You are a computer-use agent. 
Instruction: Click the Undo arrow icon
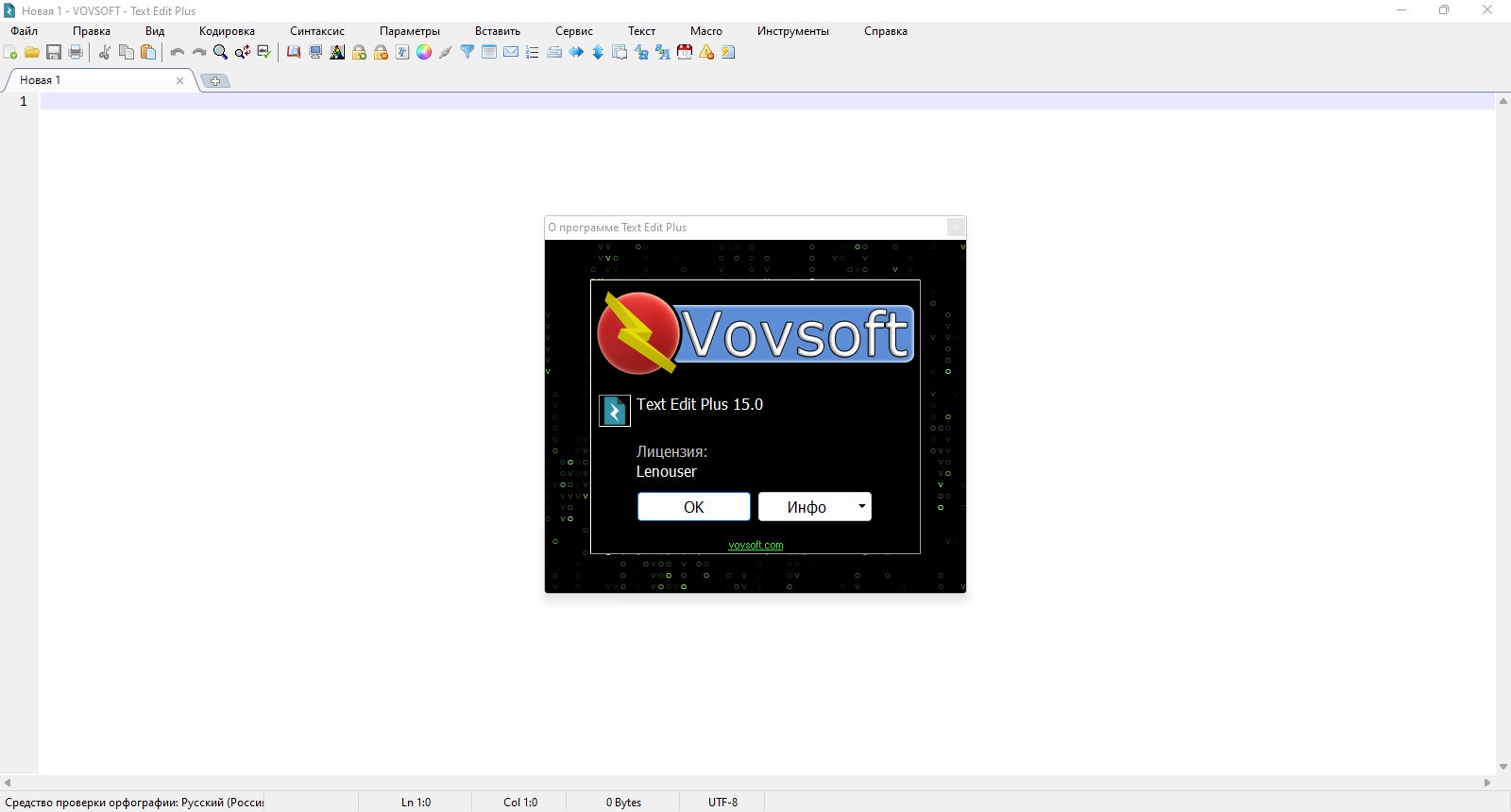[x=177, y=52]
